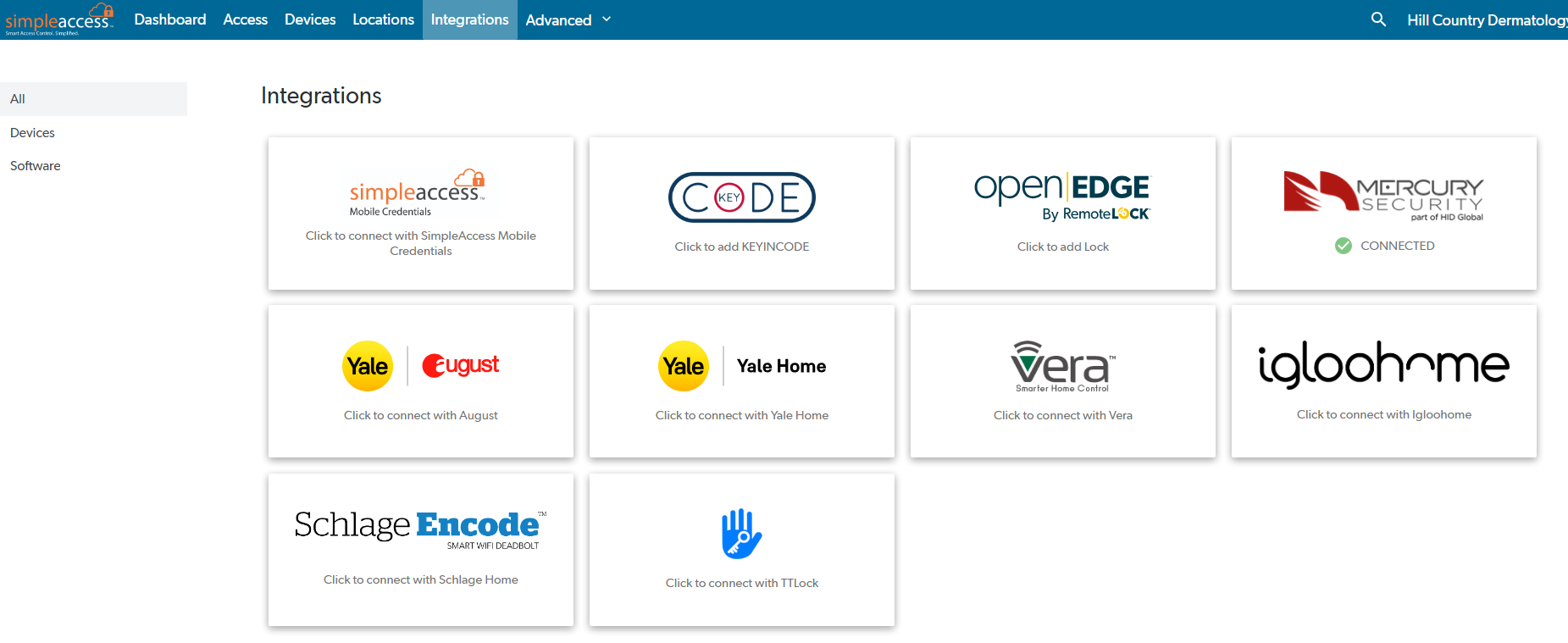Open the Devices nav item in header
This screenshot has height=643, width=1568.
310,19
